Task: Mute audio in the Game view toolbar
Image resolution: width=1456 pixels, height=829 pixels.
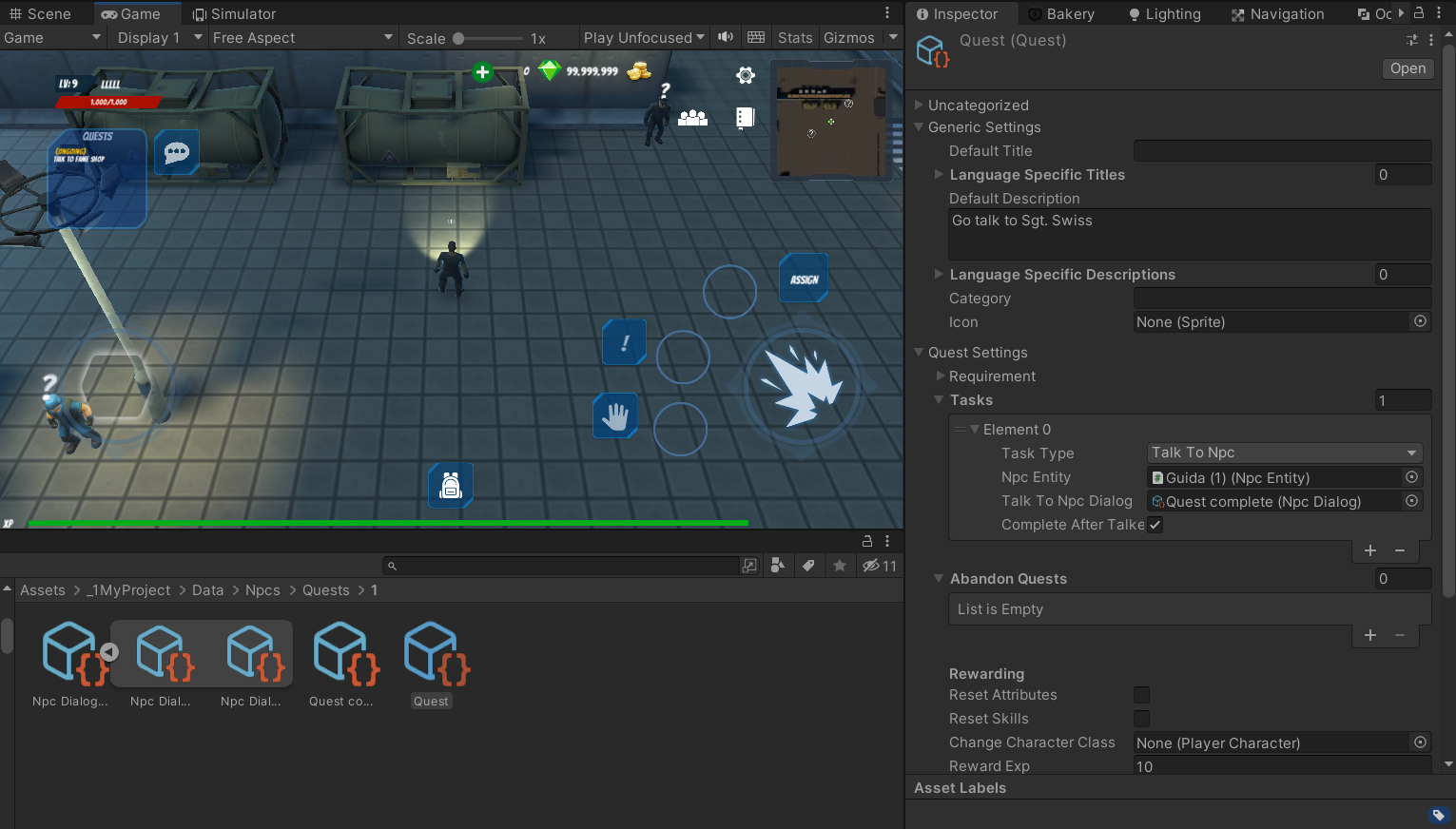Action: click(726, 37)
